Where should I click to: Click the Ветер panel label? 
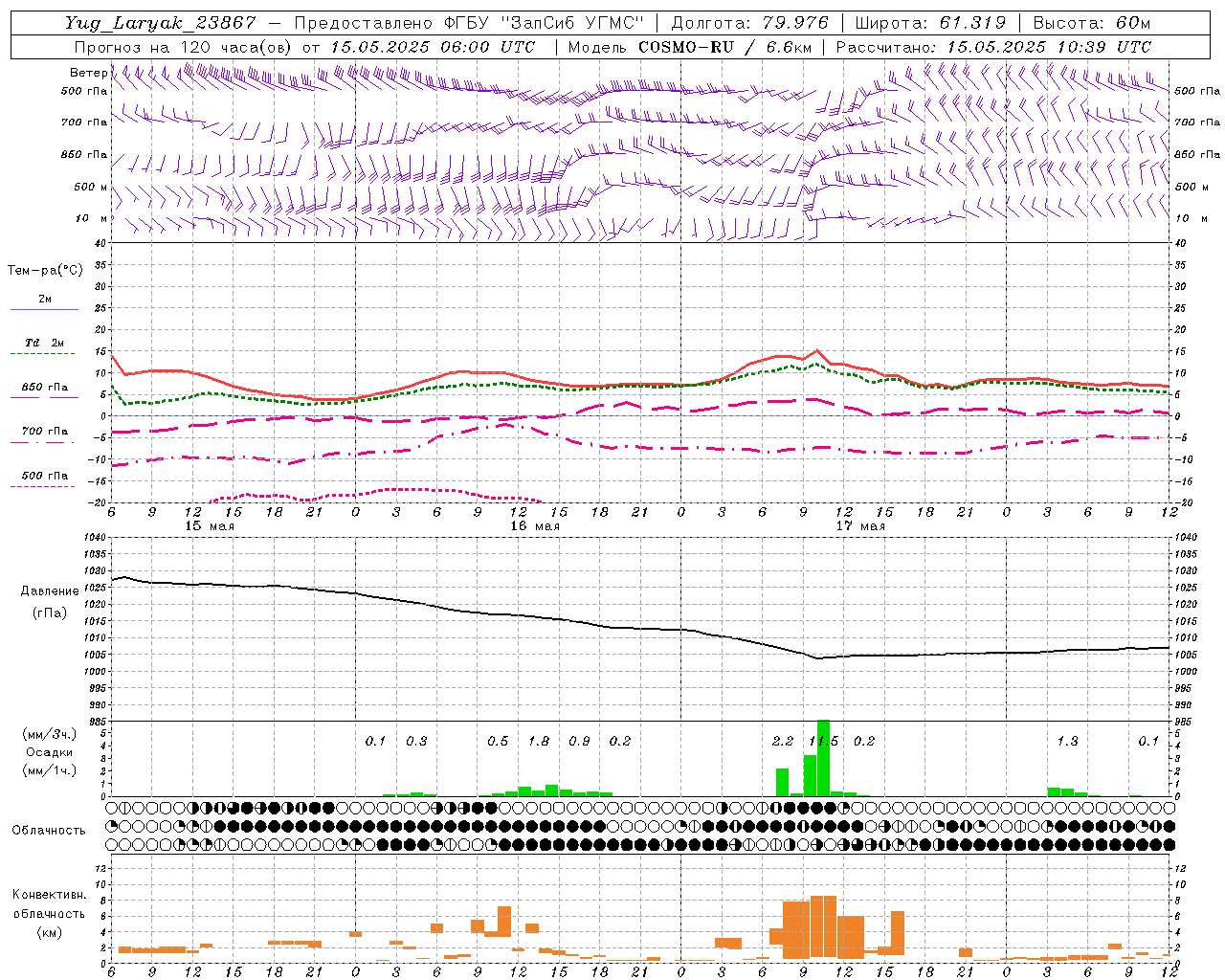pyautogui.click(x=88, y=73)
